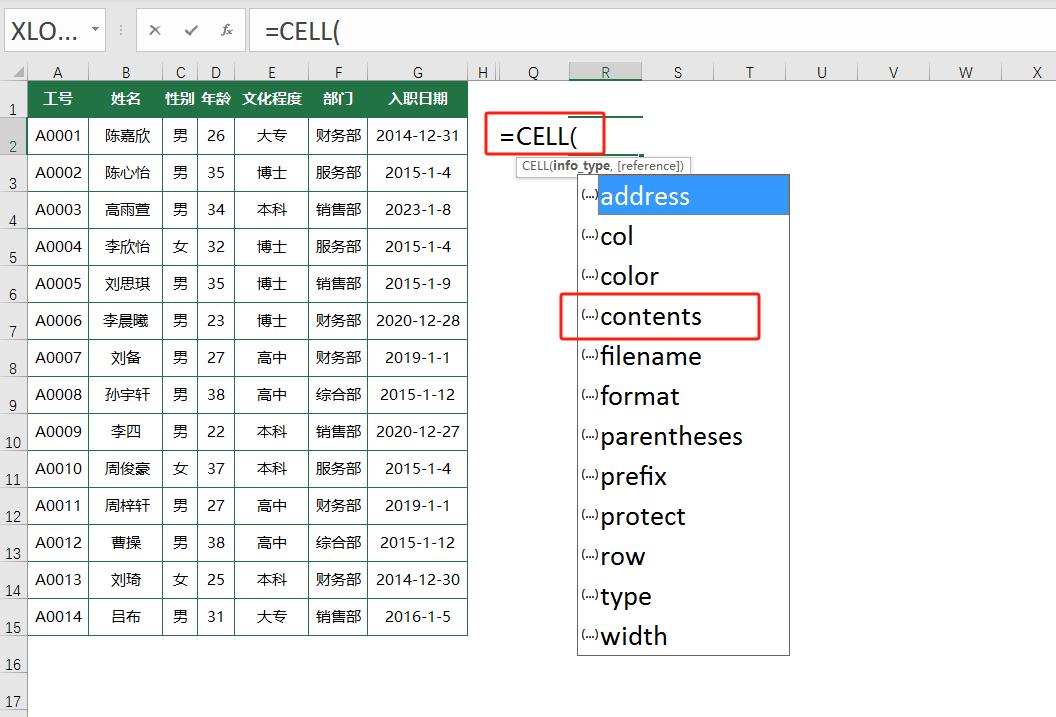Viewport: 1056px width, 717px height.
Task: Open the Insert Function fx button
Action: point(227,30)
